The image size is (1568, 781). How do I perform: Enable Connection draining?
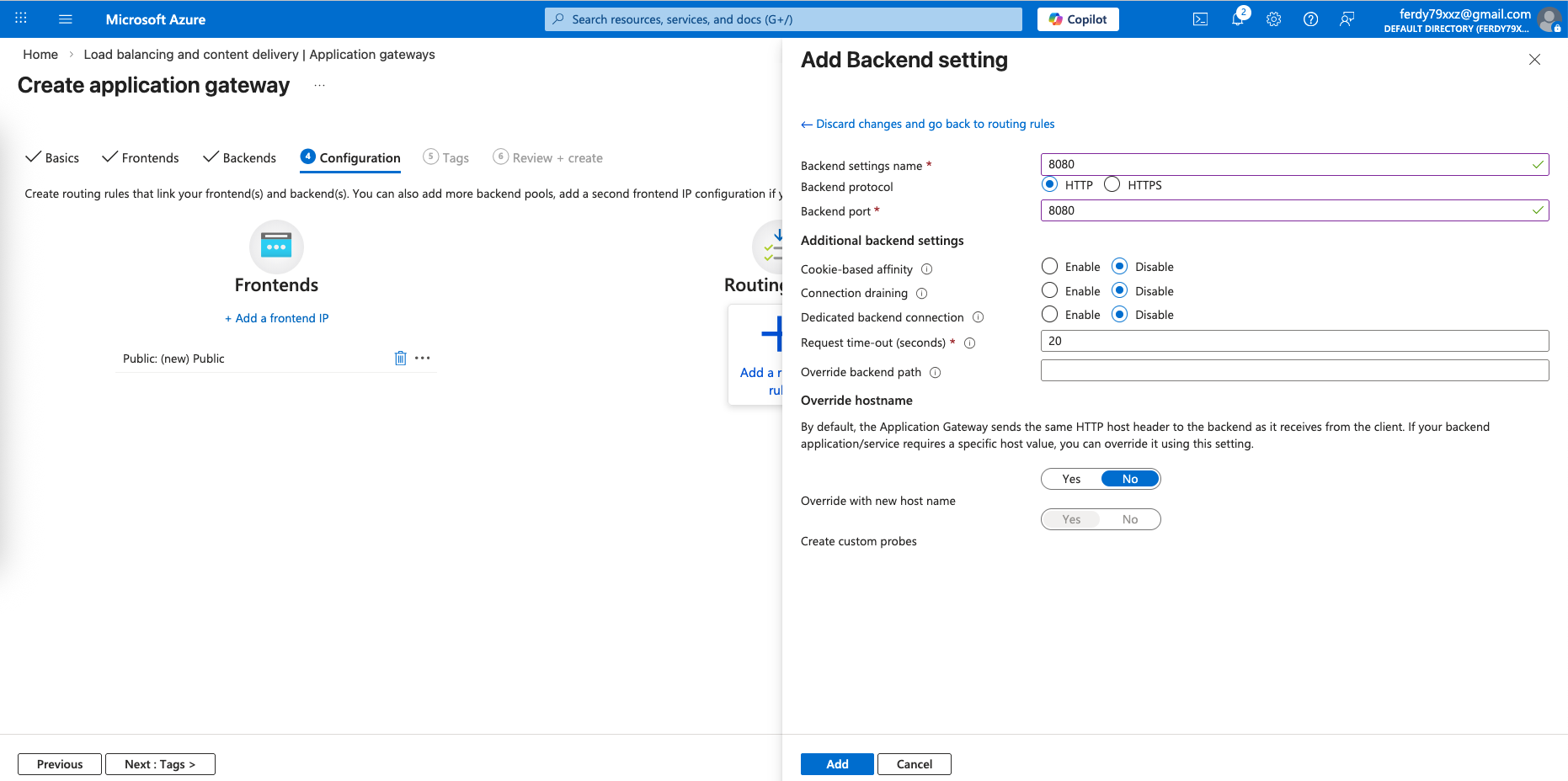coord(1049,290)
